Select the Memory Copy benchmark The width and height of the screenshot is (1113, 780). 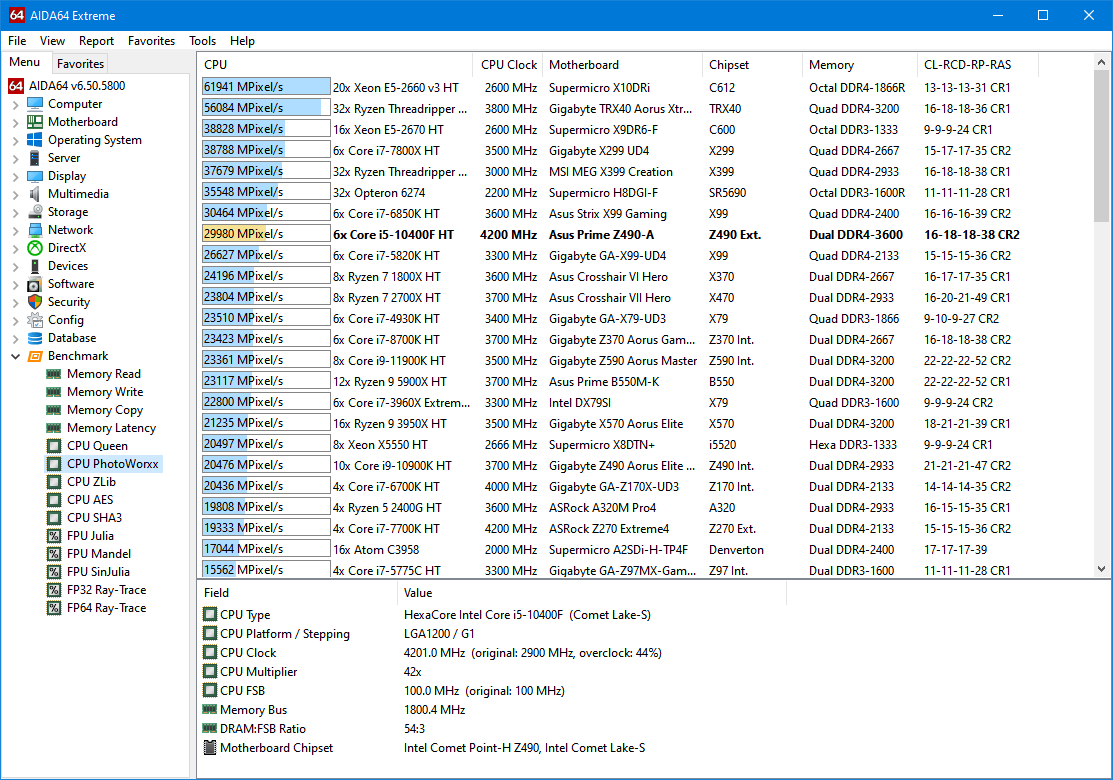(104, 410)
